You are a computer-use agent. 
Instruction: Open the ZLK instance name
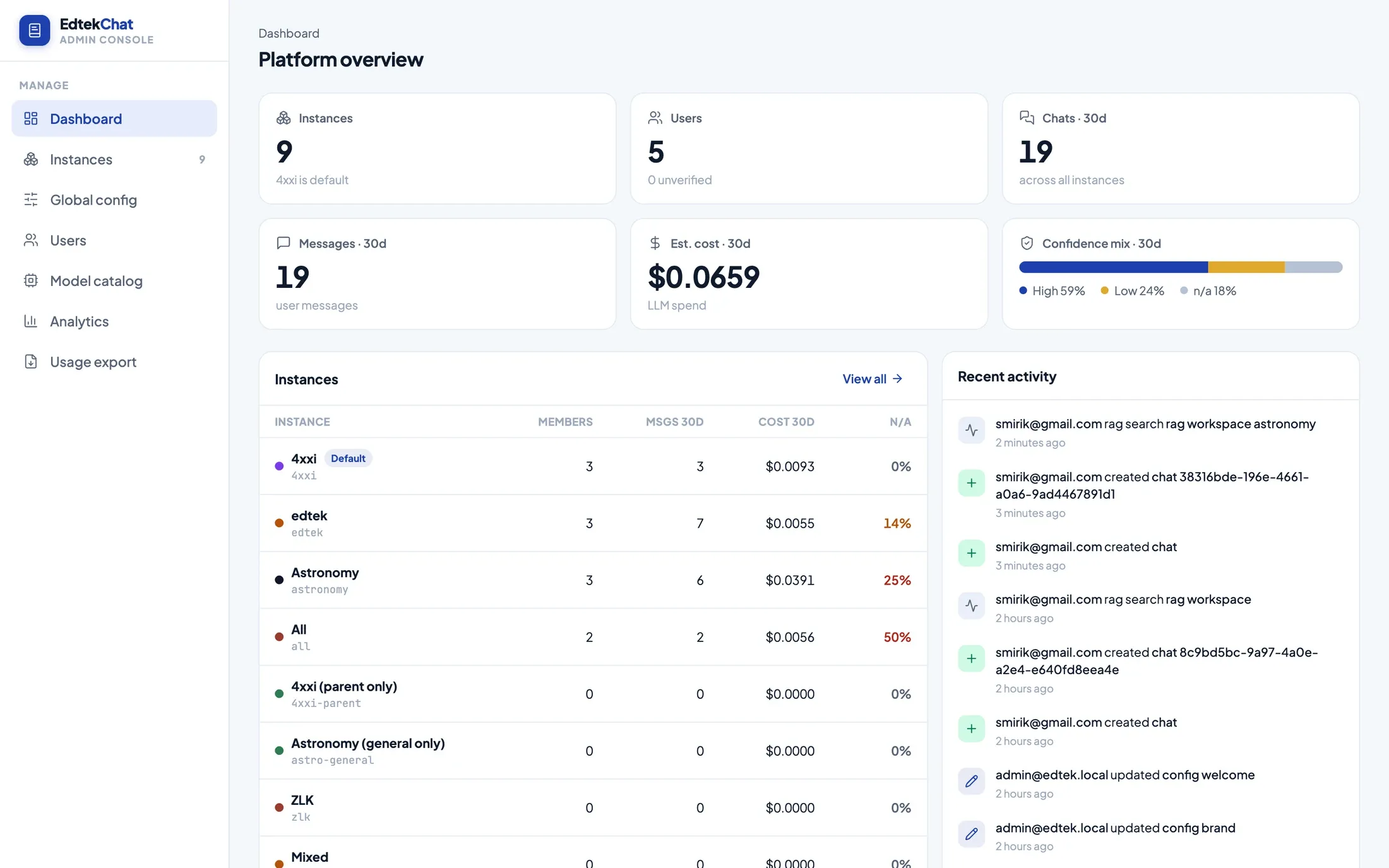(x=302, y=800)
